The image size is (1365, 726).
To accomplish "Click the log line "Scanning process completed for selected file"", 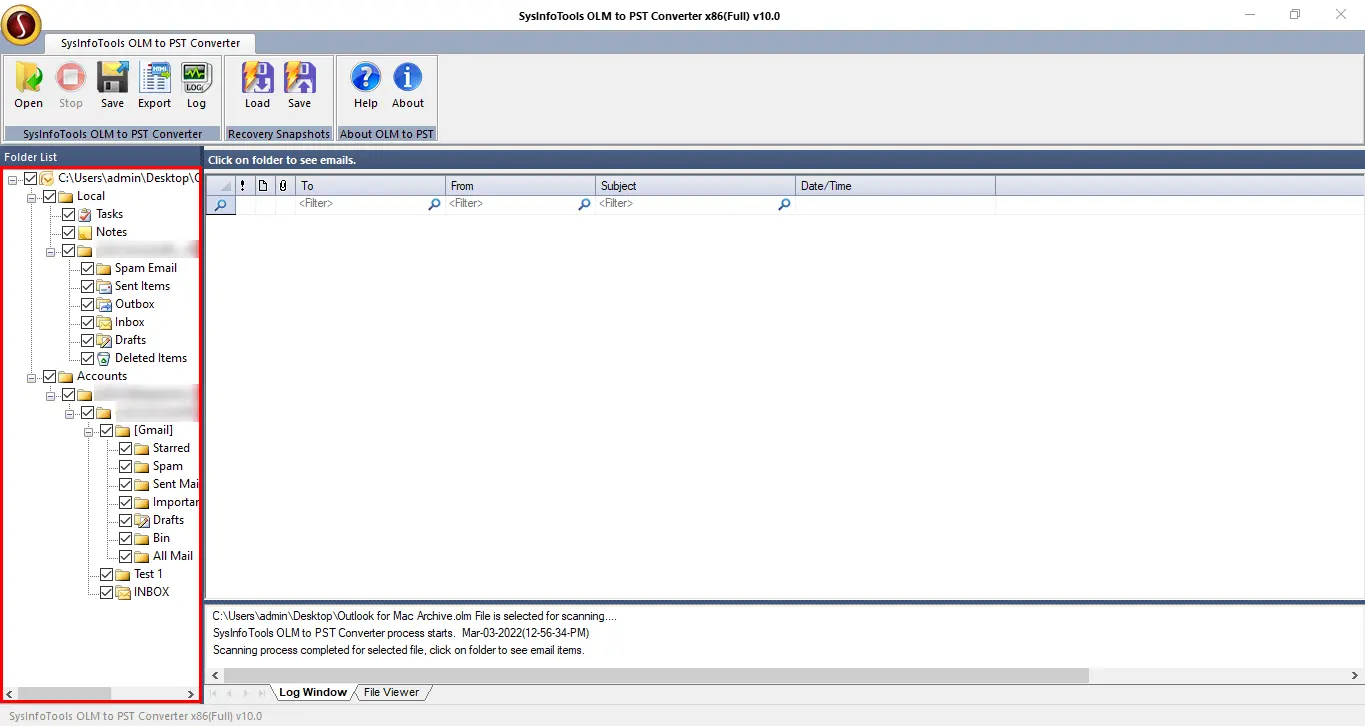I will (399, 650).
